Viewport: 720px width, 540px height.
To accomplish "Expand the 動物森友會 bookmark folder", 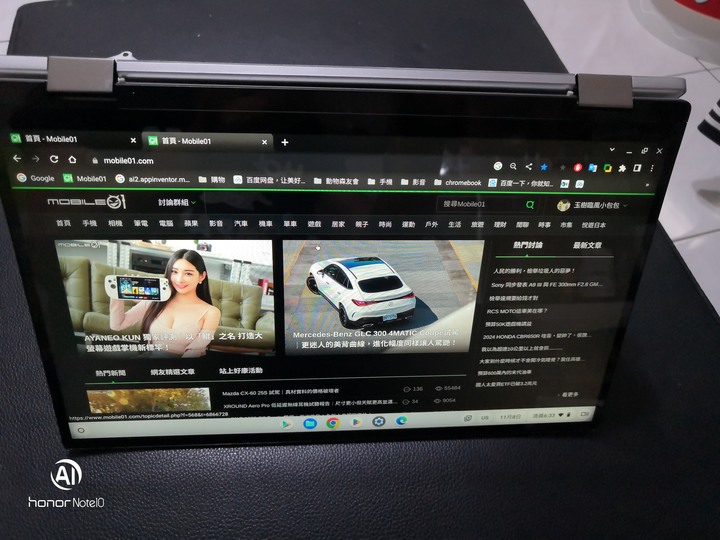I will click(x=336, y=181).
